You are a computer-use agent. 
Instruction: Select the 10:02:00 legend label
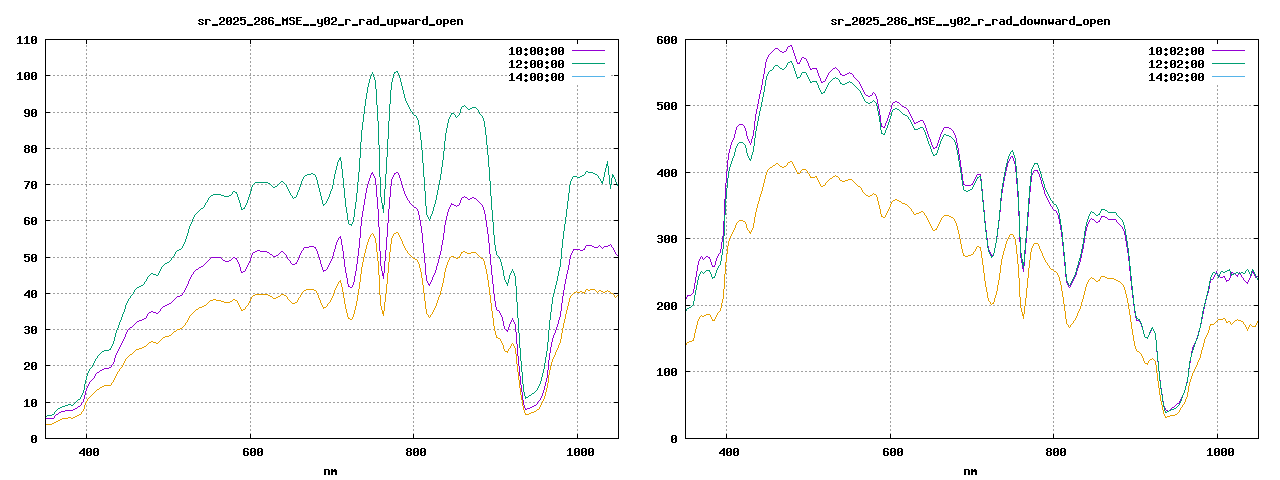coord(1176,50)
